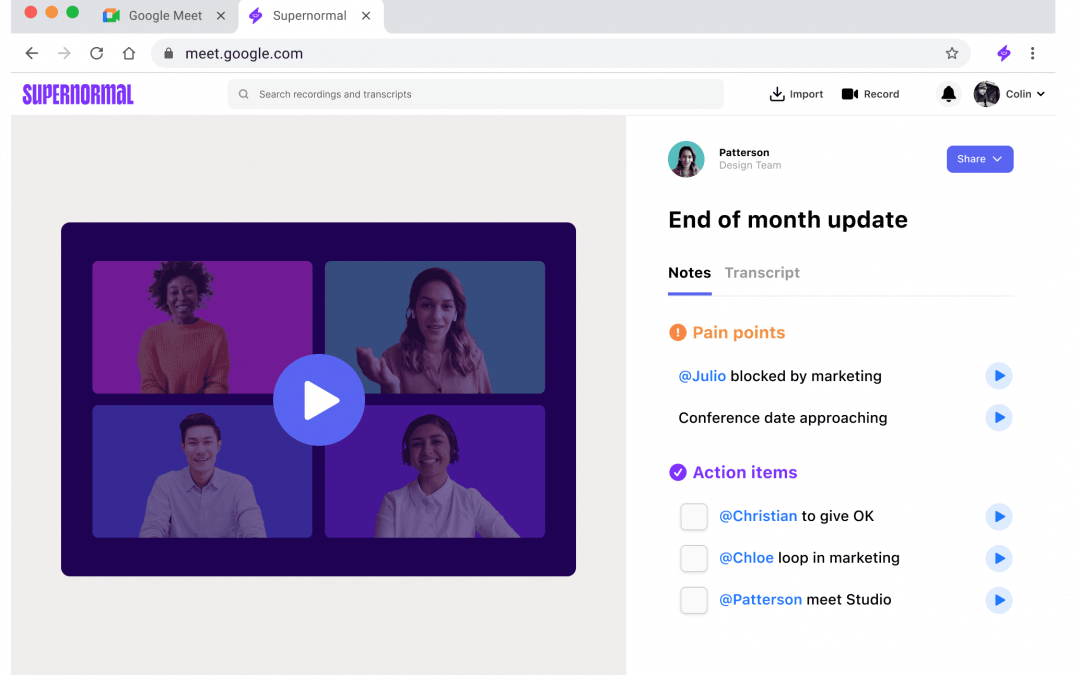This screenshot has width=1080, height=675.
Task: Open the Share dropdown menu
Action: tap(979, 159)
